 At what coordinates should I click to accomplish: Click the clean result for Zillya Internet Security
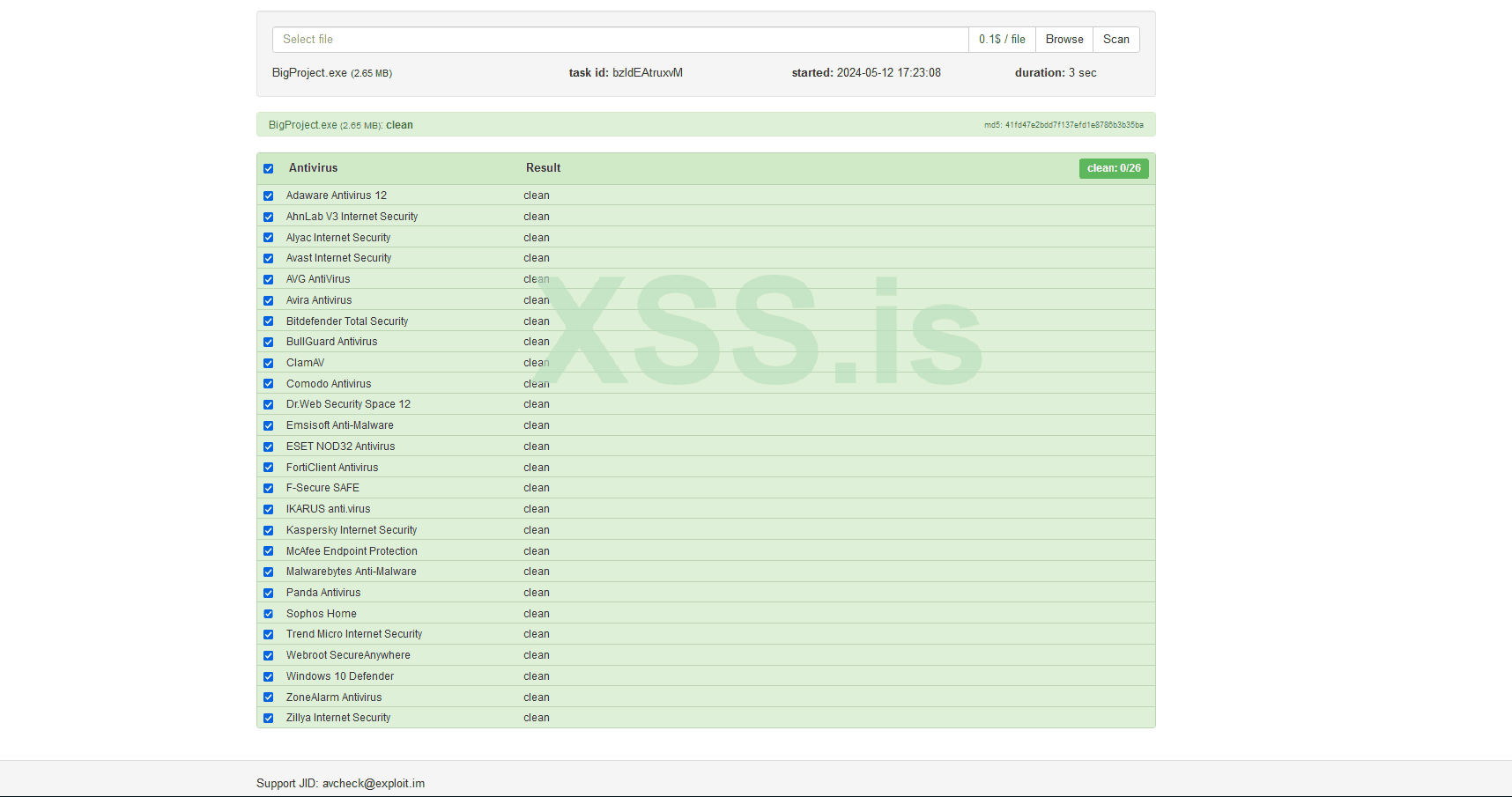click(537, 718)
